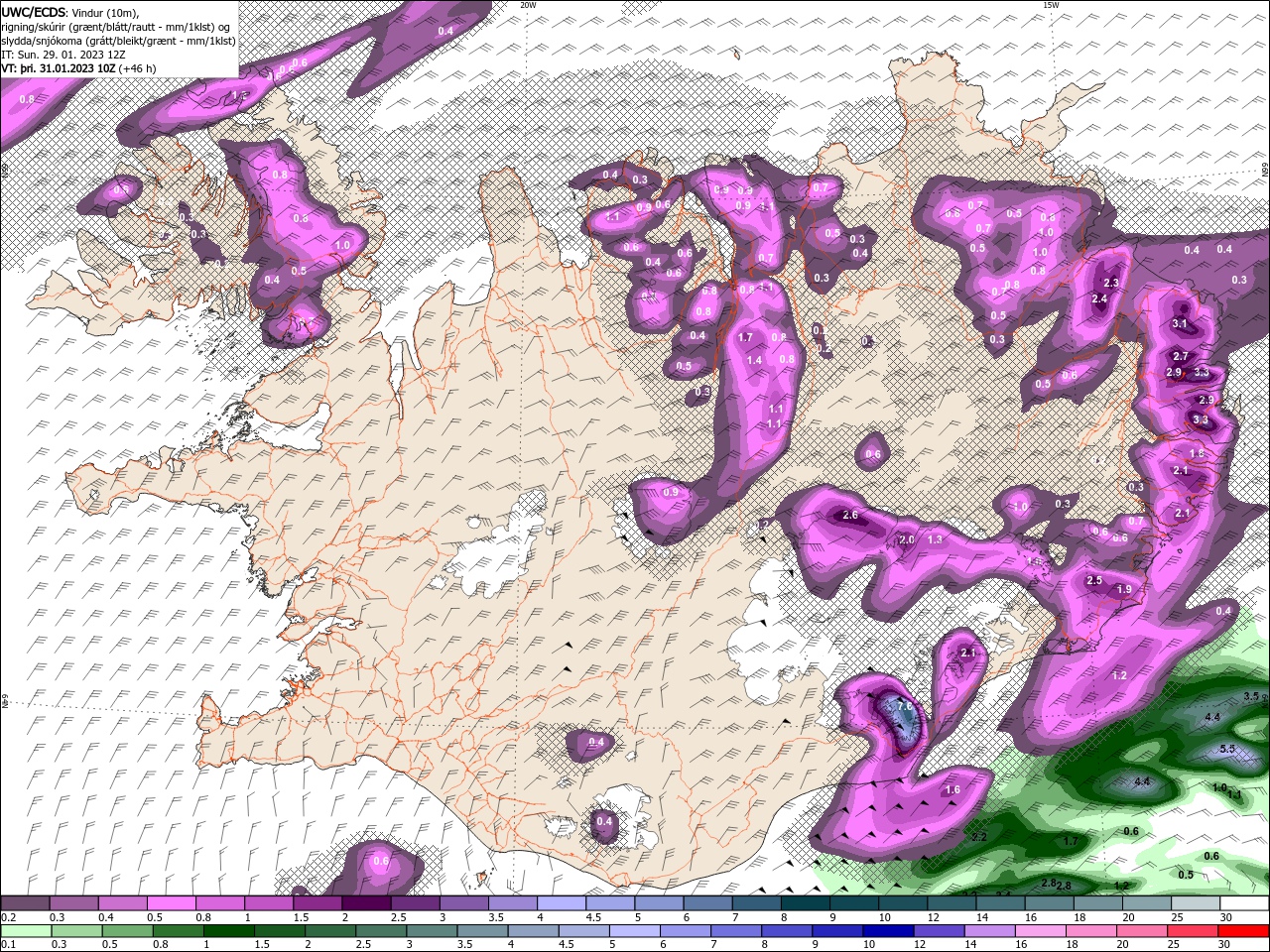Click the 15W longitude label
This screenshot has width=1270, height=952.
1051,5
